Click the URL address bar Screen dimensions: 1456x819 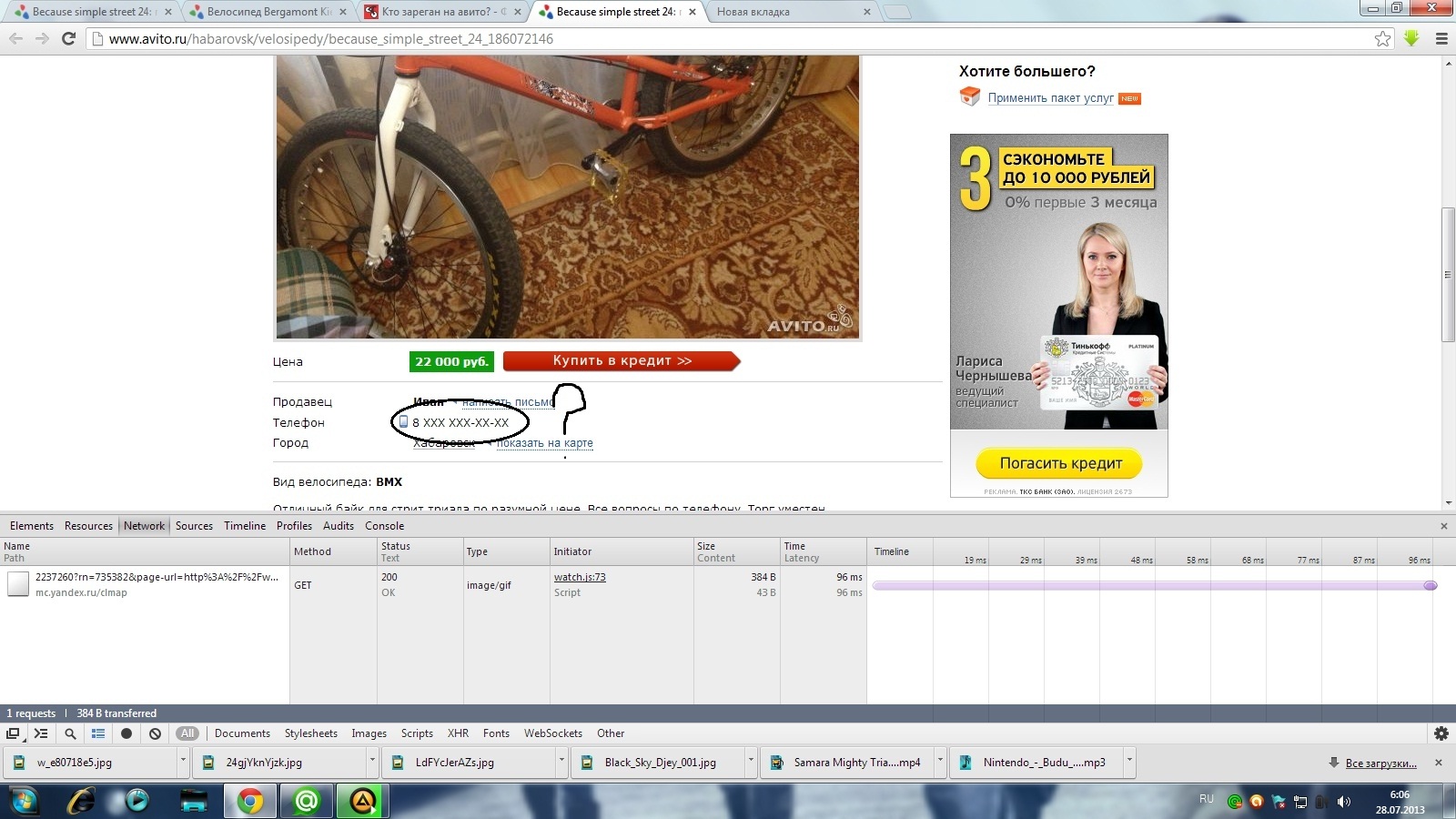[x=728, y=38]
